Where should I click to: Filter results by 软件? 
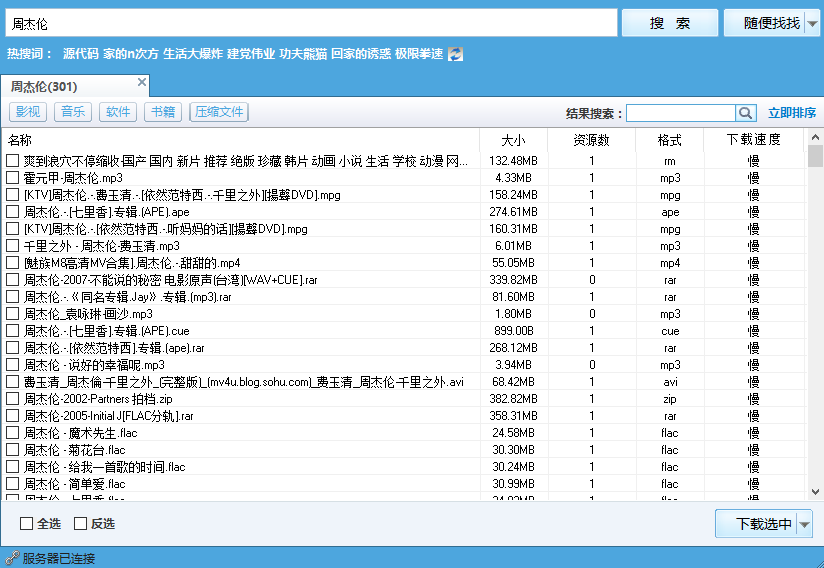(x=118, y=112)
